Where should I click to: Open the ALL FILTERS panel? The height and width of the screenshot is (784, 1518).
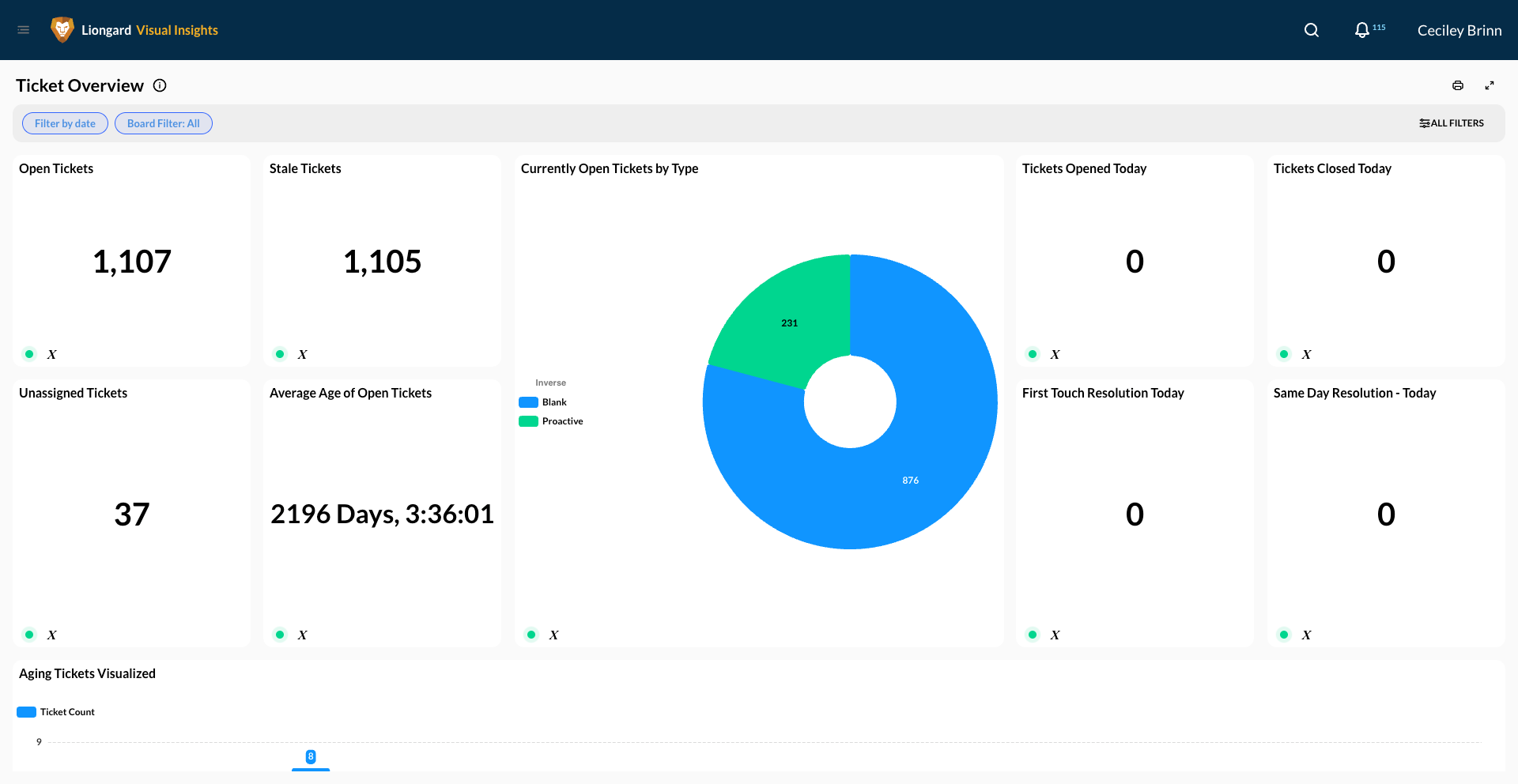pos(1452,123)
